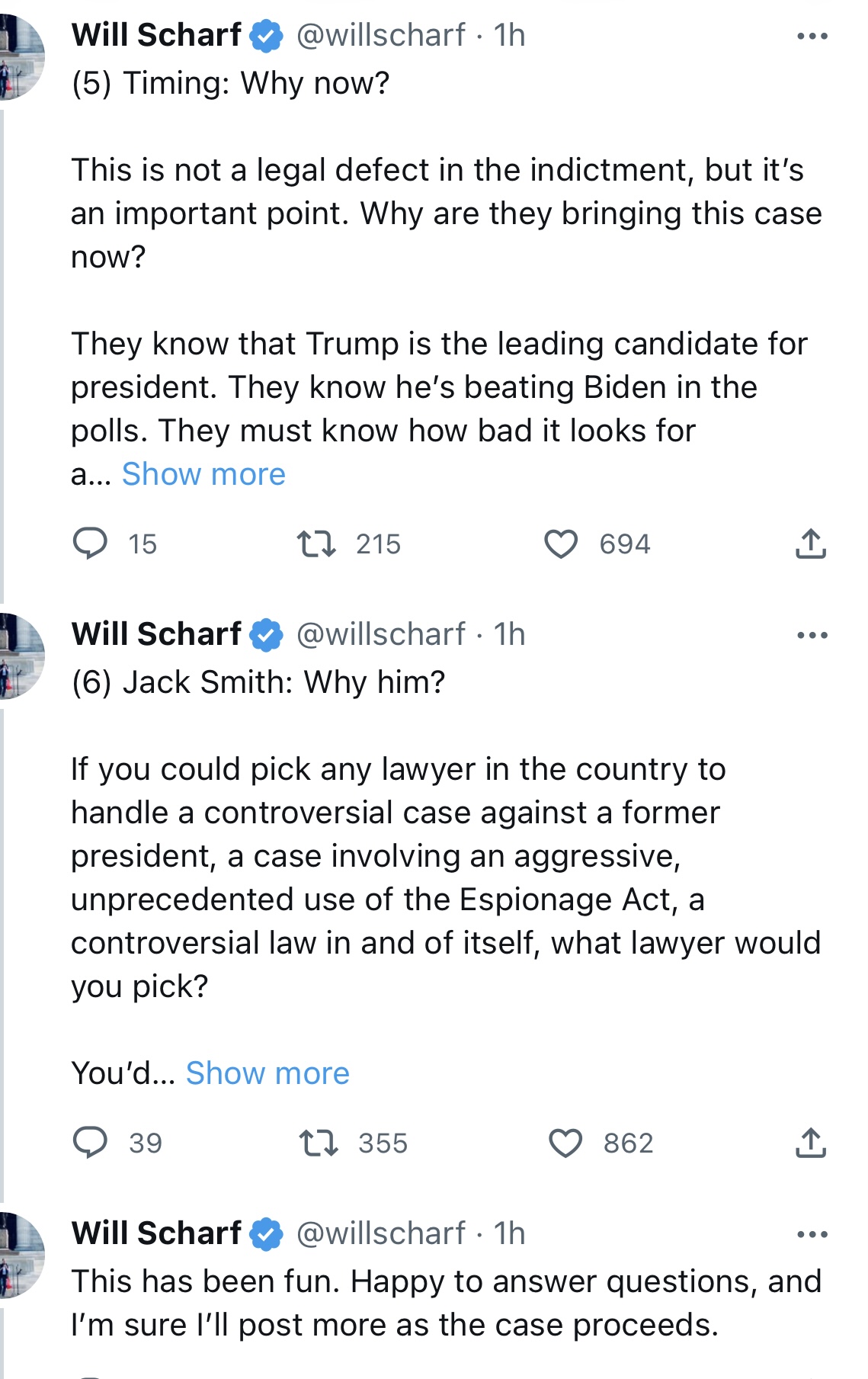Screen dimensions: 868x1379
Task: Tap Will Scharf avatar on Jack Smith tweet
Action: click(x=21, y=656)
